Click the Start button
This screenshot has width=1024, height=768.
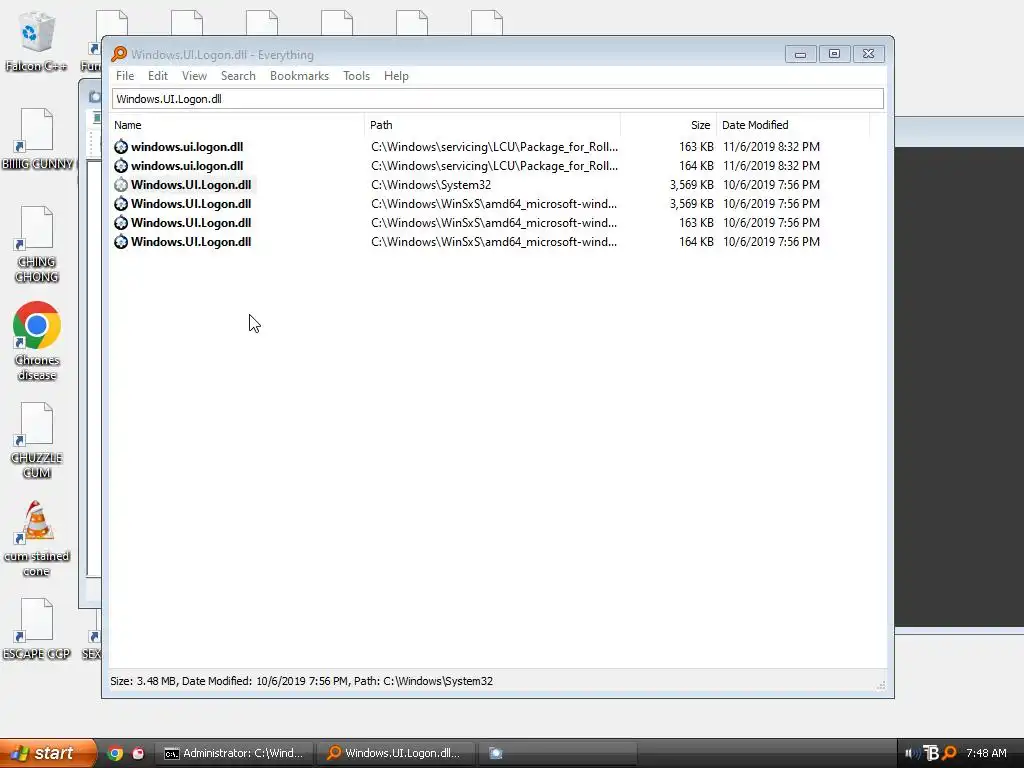coord(48,753)
